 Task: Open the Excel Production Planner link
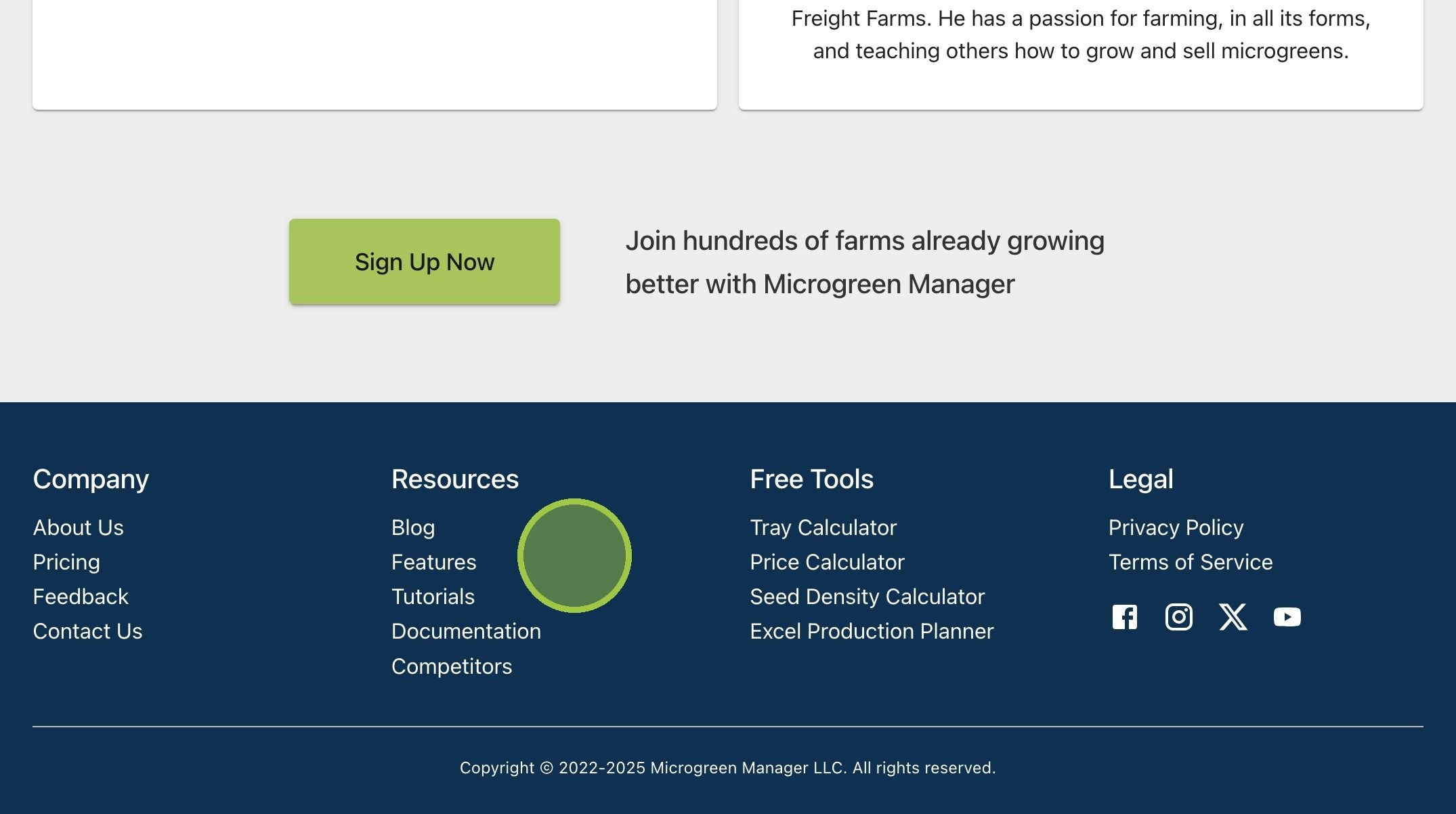872,631
